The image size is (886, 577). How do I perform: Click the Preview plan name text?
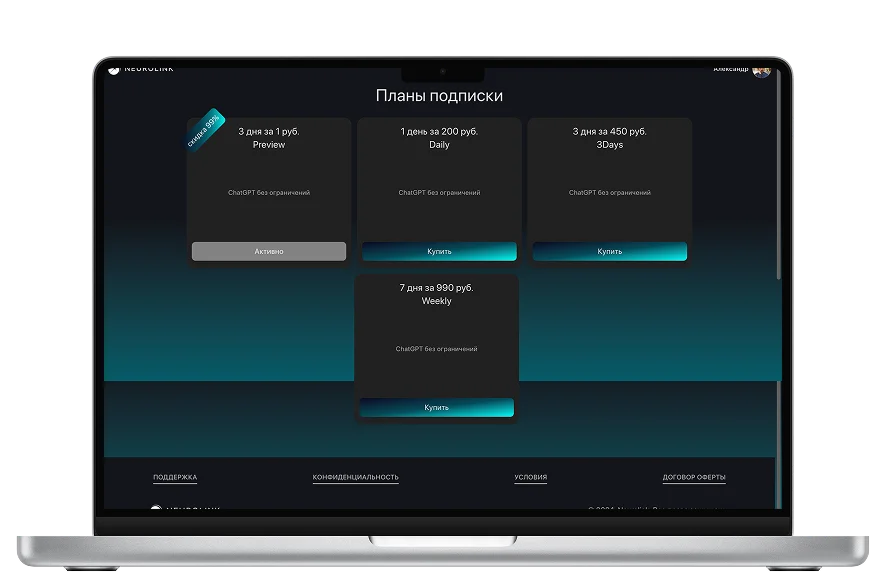coord(269,145)
